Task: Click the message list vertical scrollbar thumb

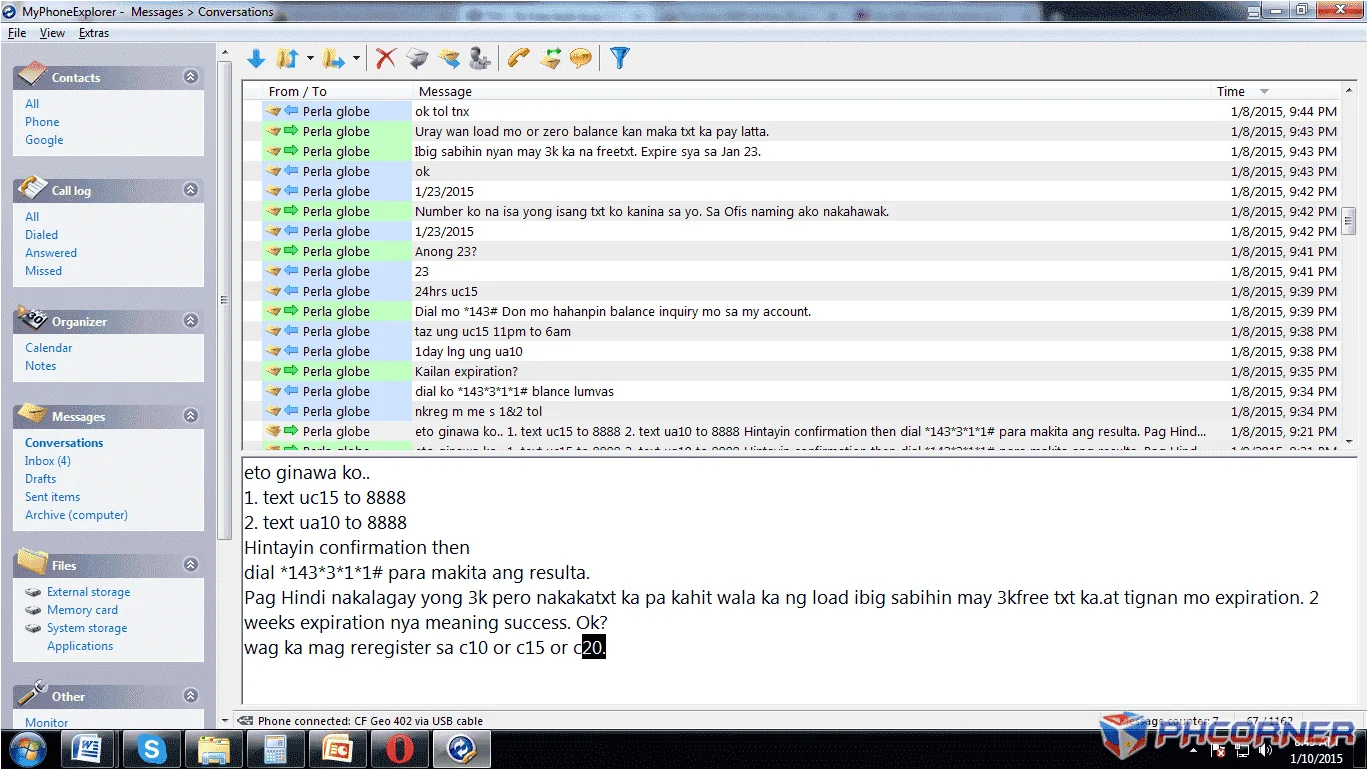Action: tap(1348, 219)
